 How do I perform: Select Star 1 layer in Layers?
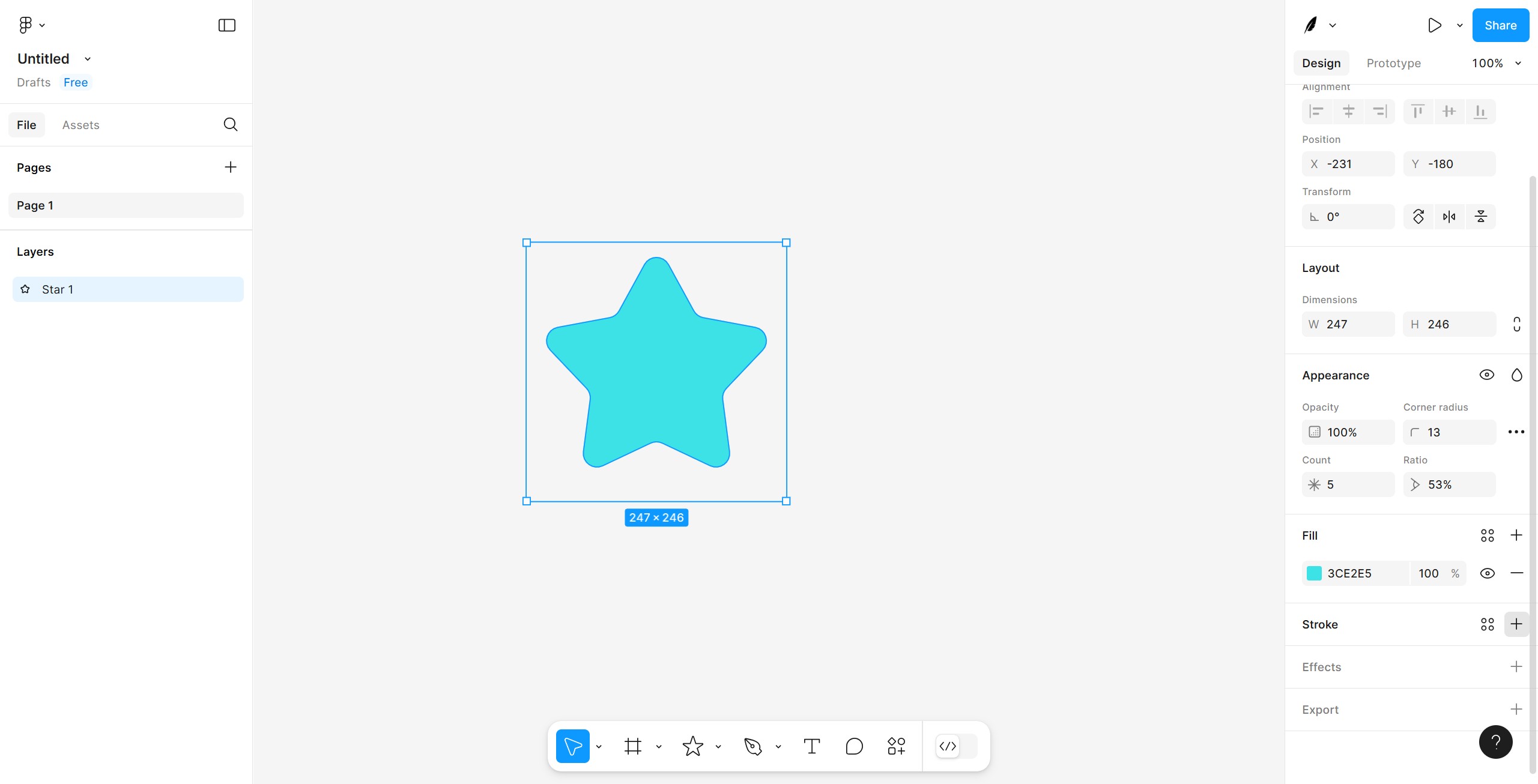(128, 289)
